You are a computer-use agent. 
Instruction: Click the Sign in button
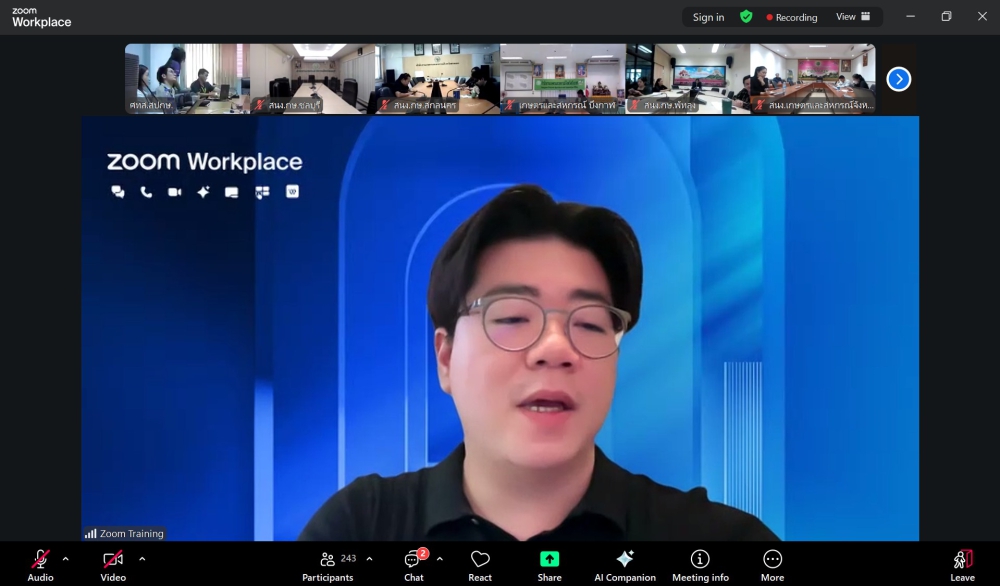click(x=708, y=17)
